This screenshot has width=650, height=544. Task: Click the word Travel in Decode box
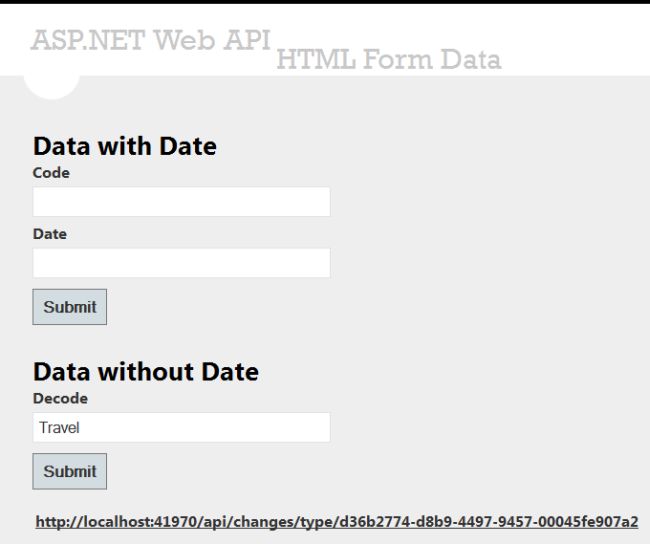click(x=59, y=428)
